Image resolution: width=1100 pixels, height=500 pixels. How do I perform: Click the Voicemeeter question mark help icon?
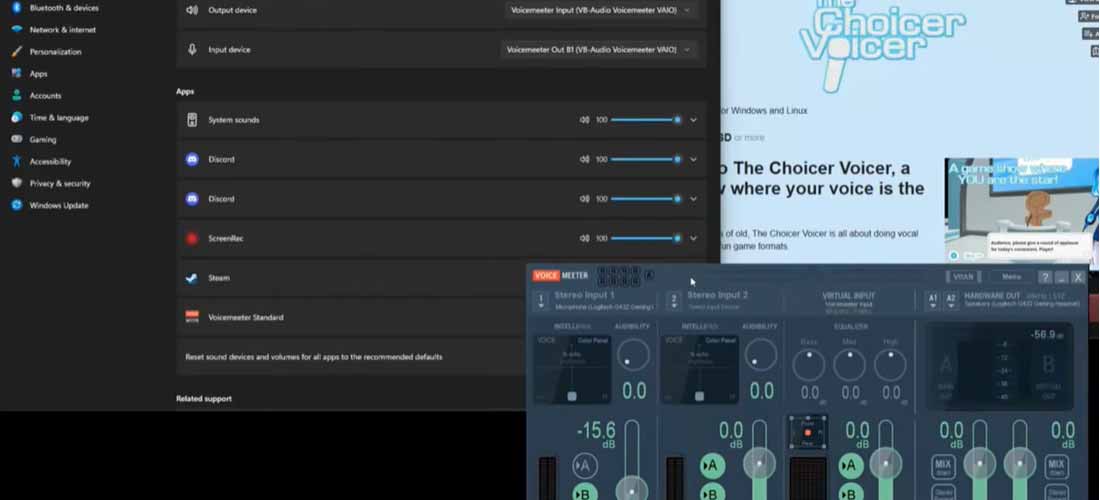pyautogui.click(x=1045, y=277)
